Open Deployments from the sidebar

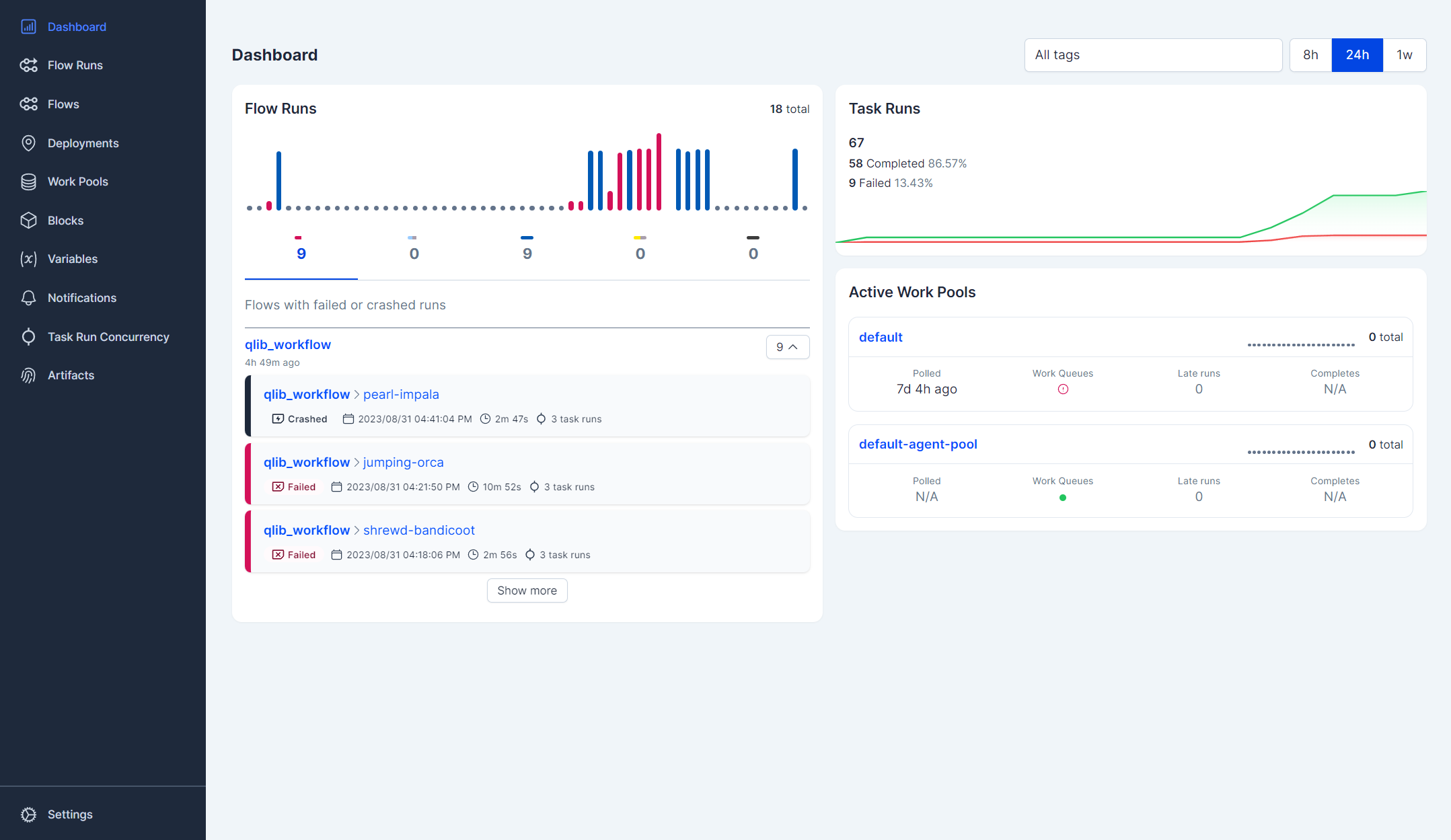[83, 143]
